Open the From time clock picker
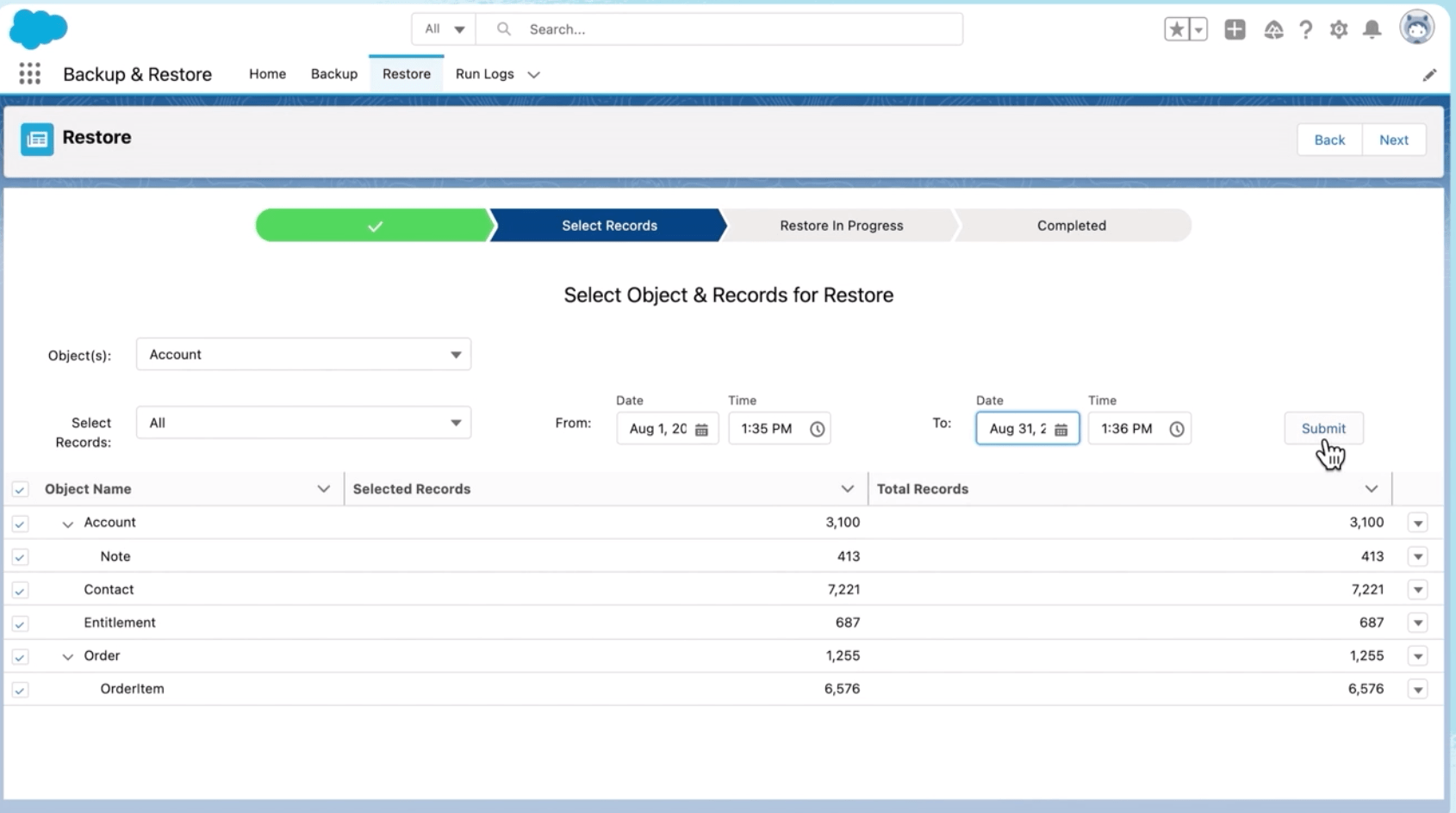 point(818,429)
